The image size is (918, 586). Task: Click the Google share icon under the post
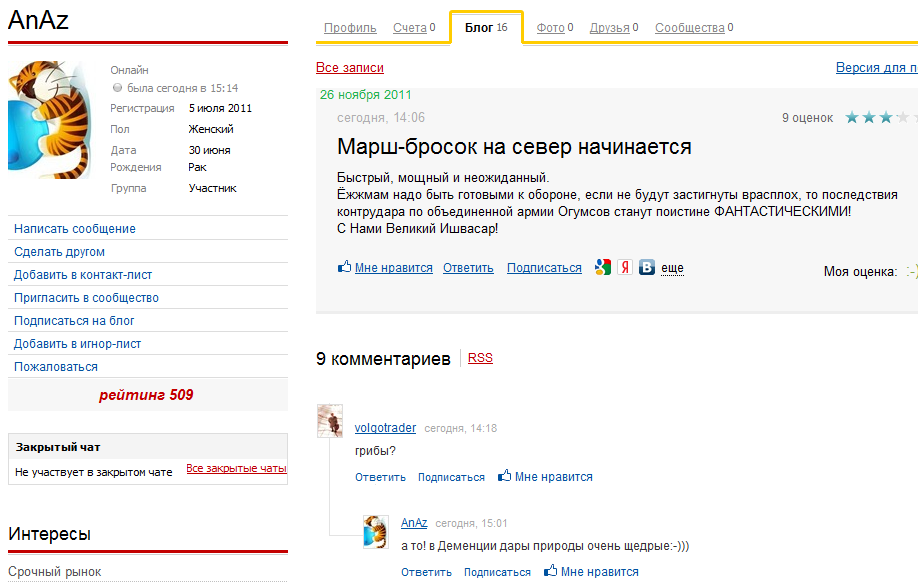coord(602,267)
